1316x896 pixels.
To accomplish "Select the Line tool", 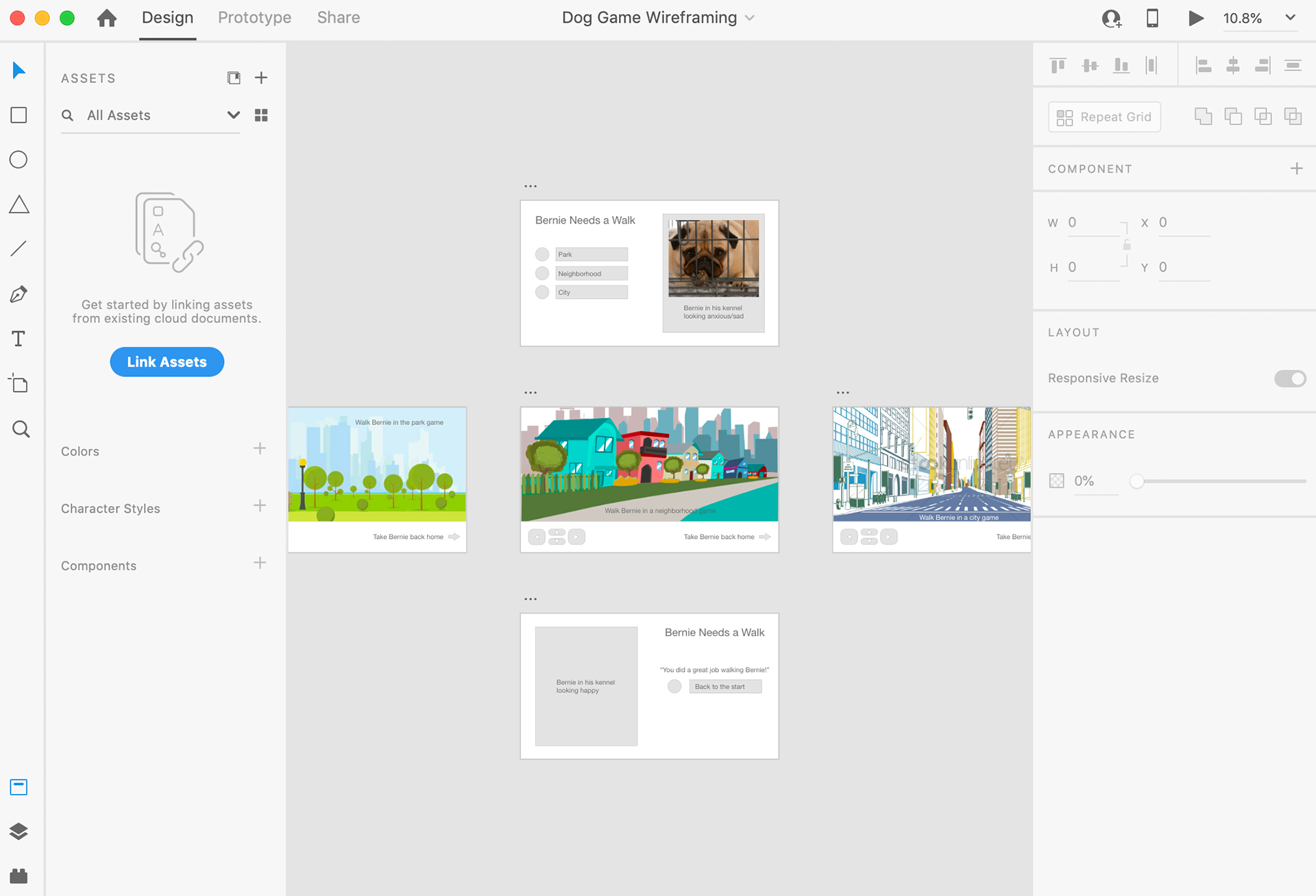I will click(x=19, y=248).
